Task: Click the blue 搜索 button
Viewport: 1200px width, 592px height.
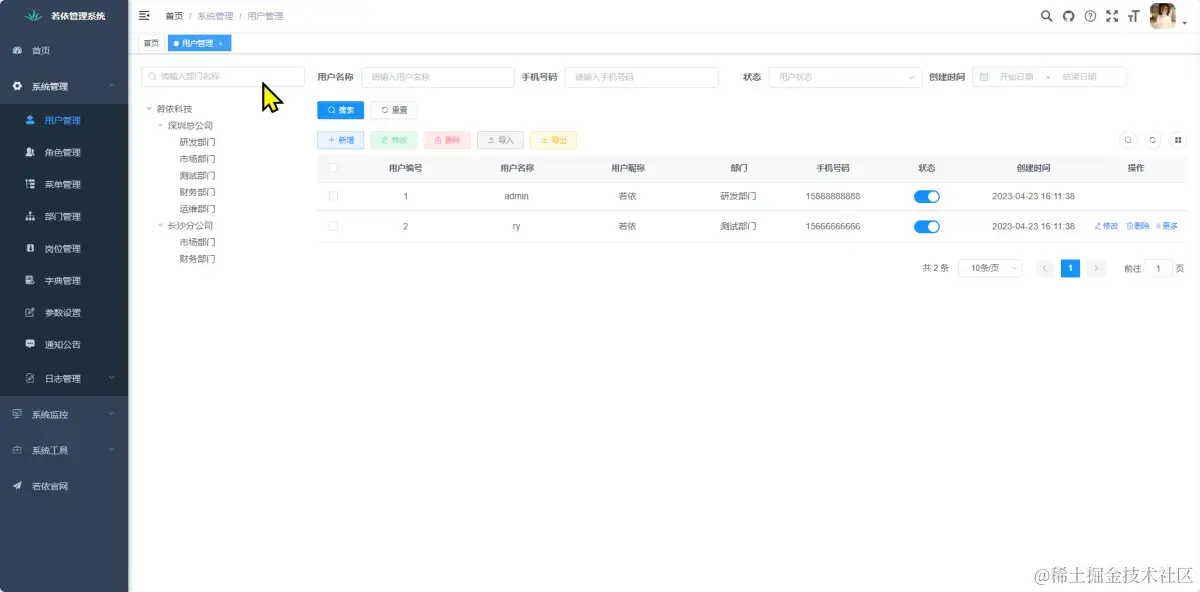Action: [340, 110]
